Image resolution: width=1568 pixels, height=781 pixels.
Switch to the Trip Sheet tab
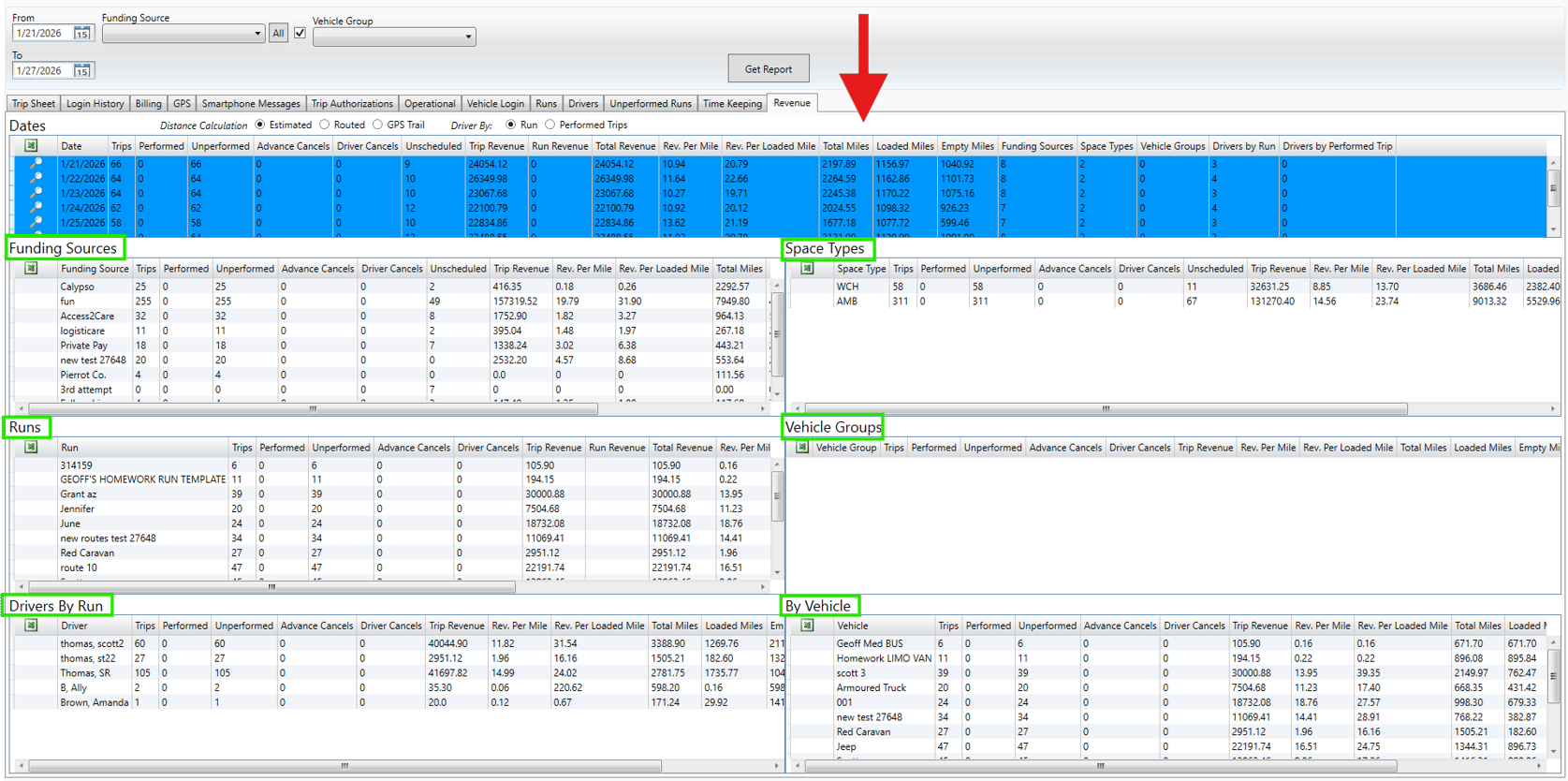tap(33, 104)
